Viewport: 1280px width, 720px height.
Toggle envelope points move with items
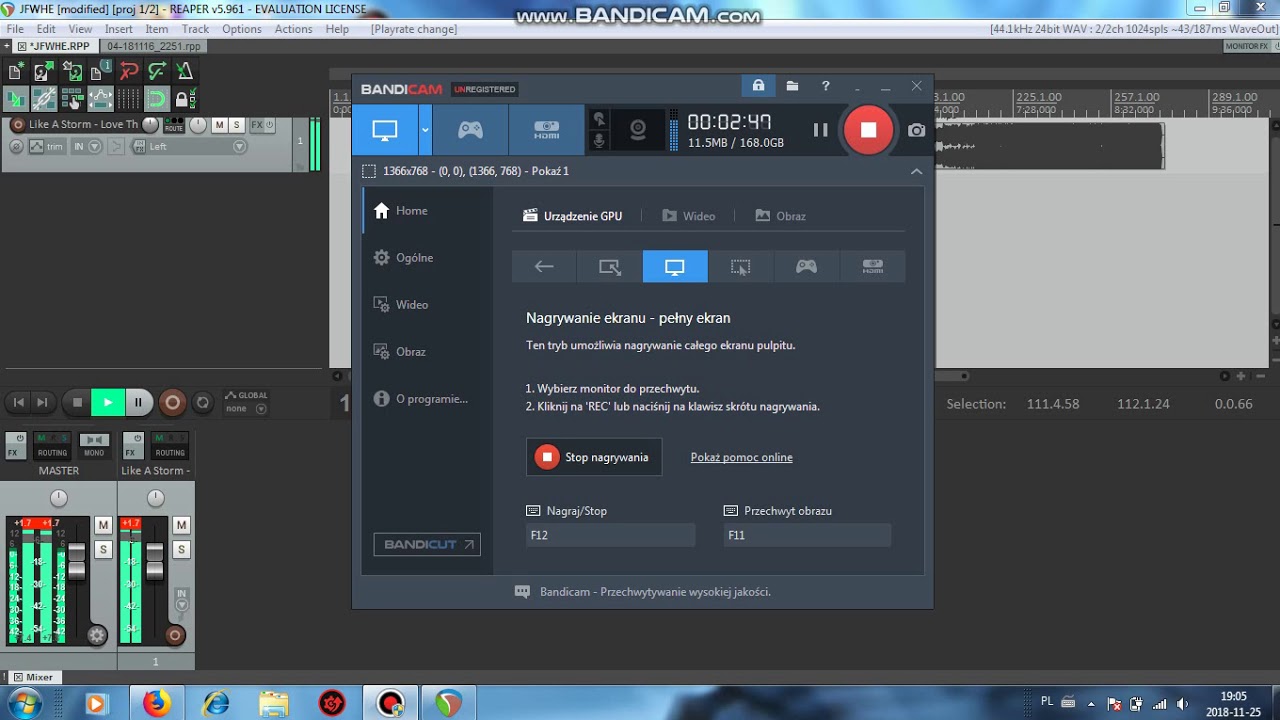tap(100, 98)
